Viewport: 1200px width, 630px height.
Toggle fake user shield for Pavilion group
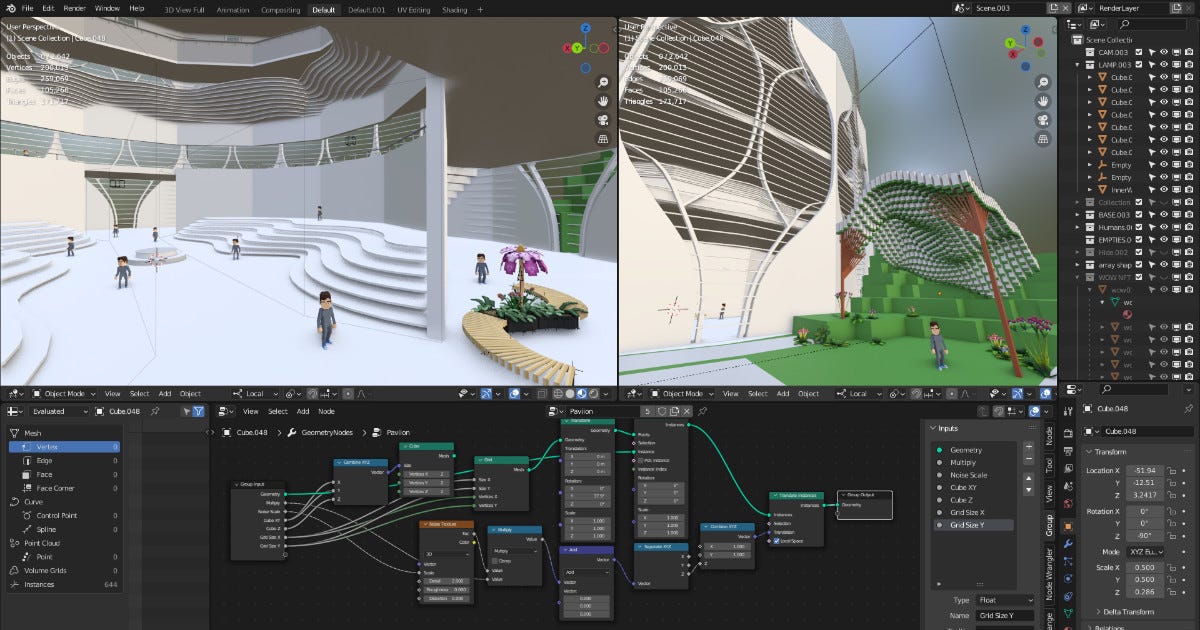click(x=660, y=411)
